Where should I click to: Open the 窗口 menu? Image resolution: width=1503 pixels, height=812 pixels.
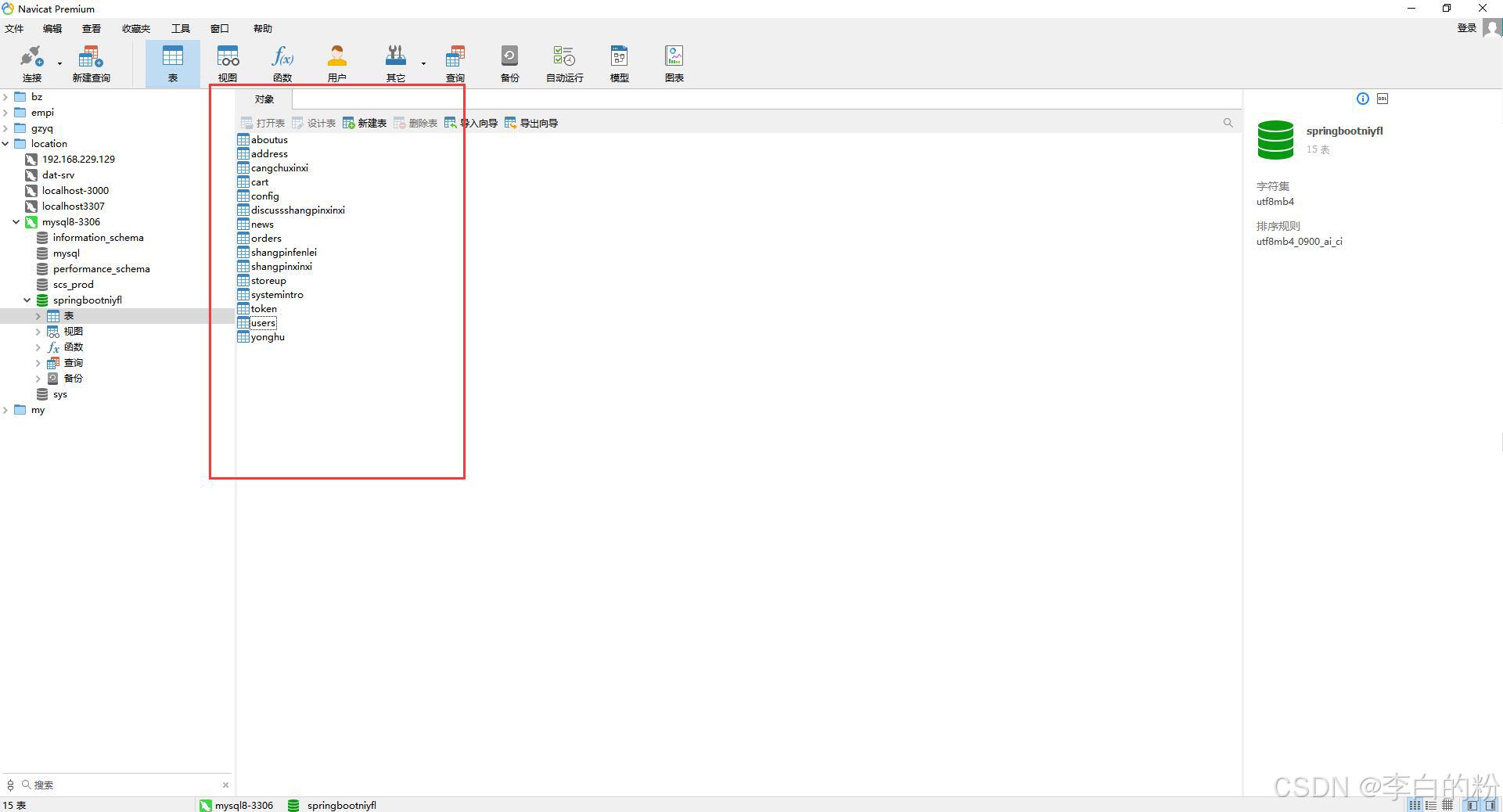point(220,28)
